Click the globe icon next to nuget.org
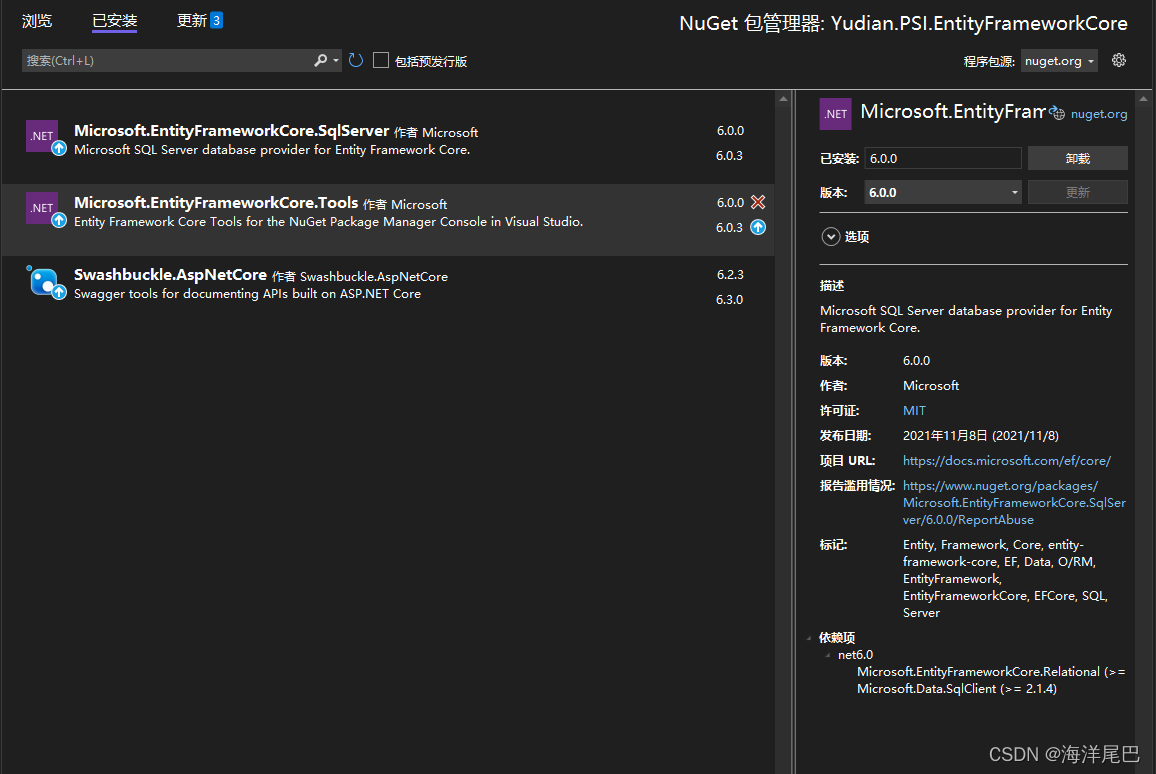 click(1057, 114)
